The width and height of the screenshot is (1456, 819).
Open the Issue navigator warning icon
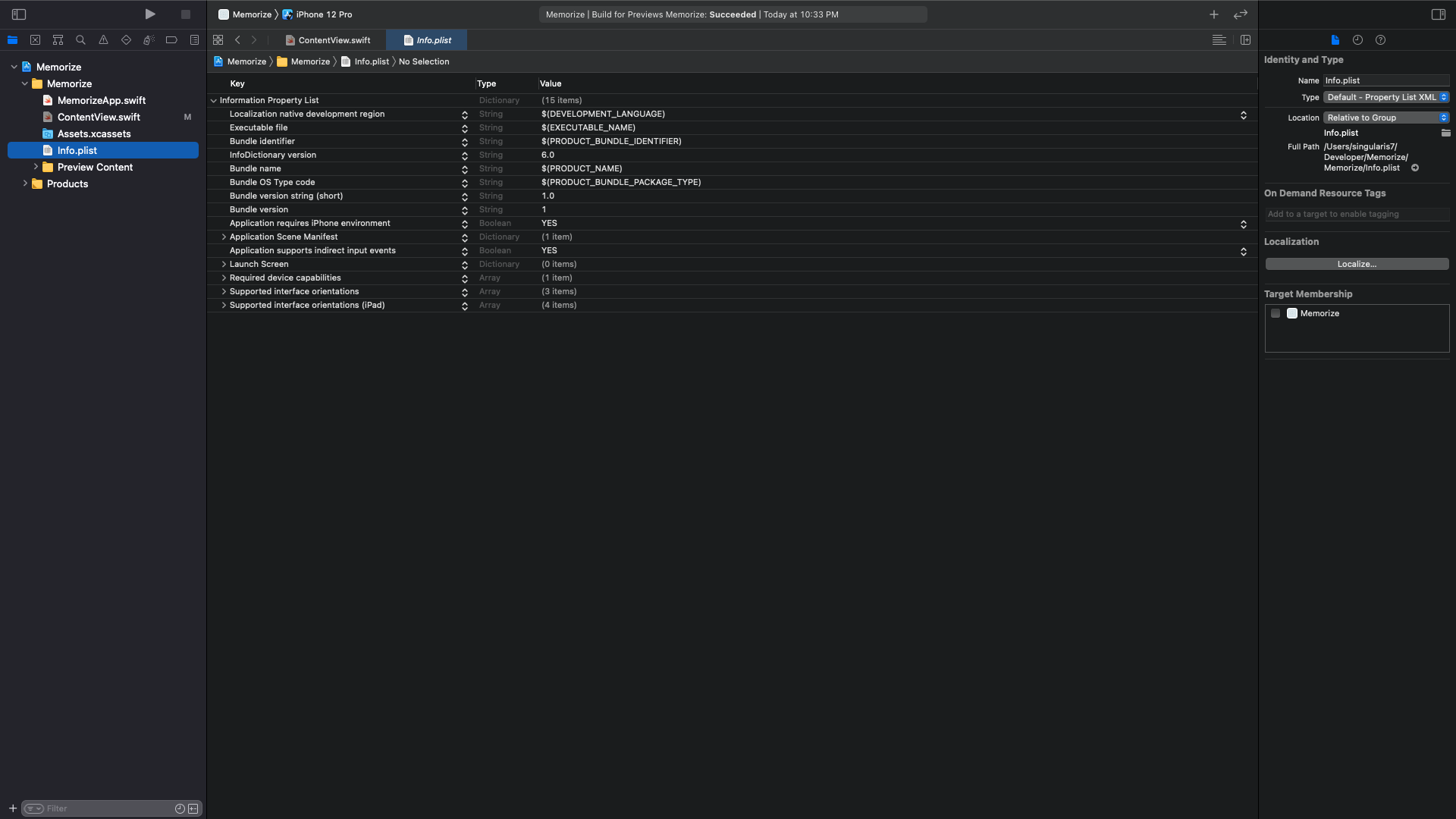103,40
